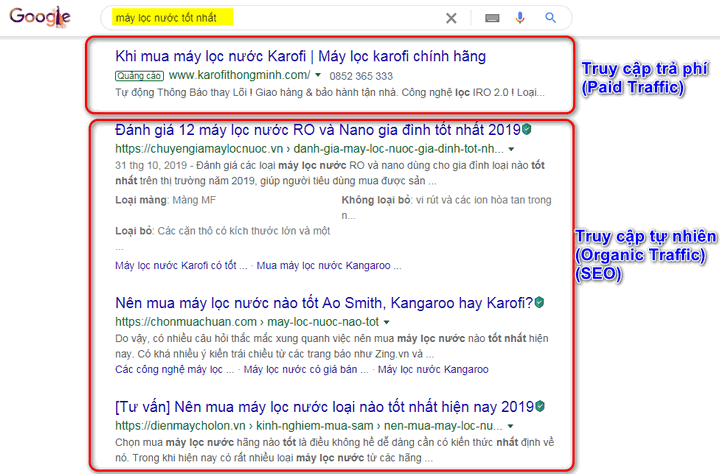Start voice search with microphone icon
This screenshot has height=474, width=720.
[x=520, y=18]
